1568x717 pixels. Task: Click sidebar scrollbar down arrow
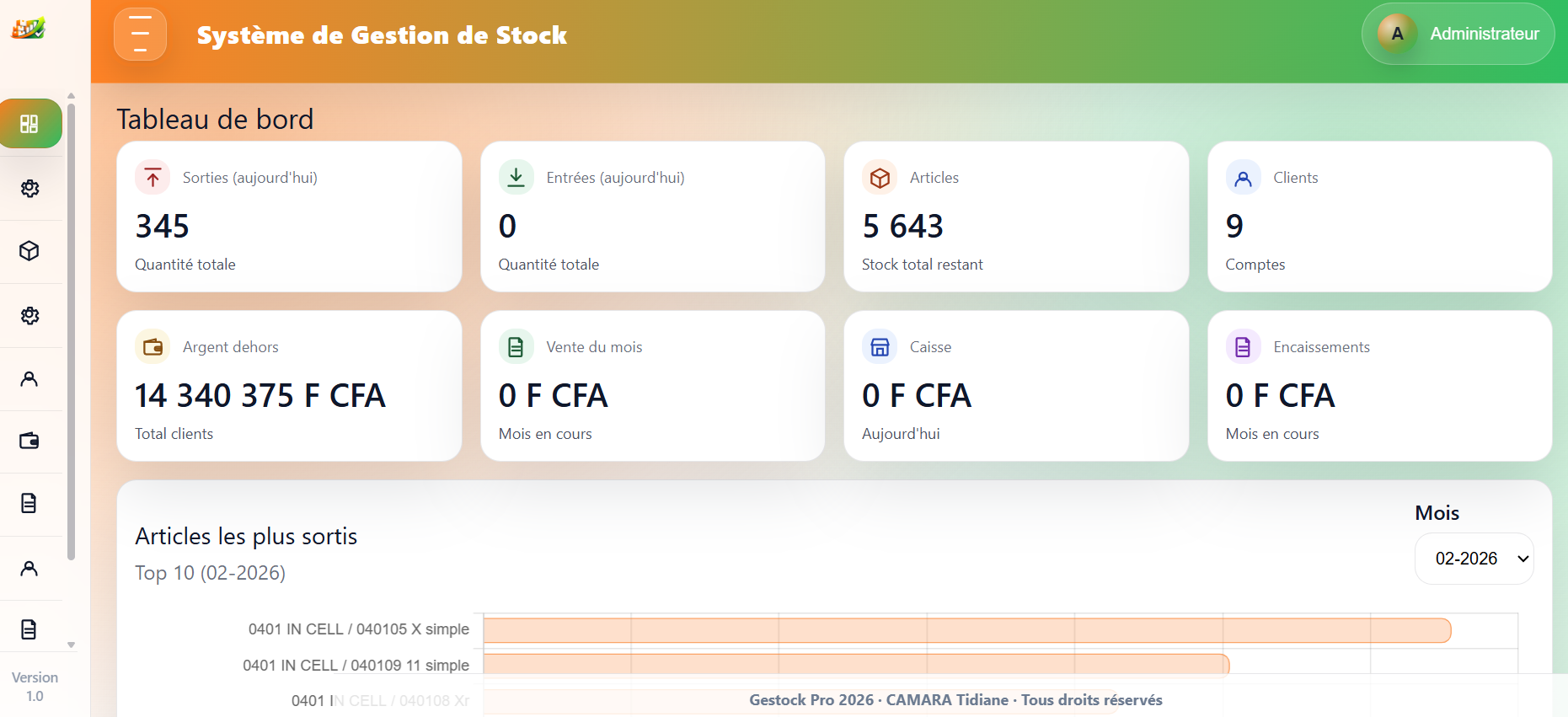tap(72, 645)
